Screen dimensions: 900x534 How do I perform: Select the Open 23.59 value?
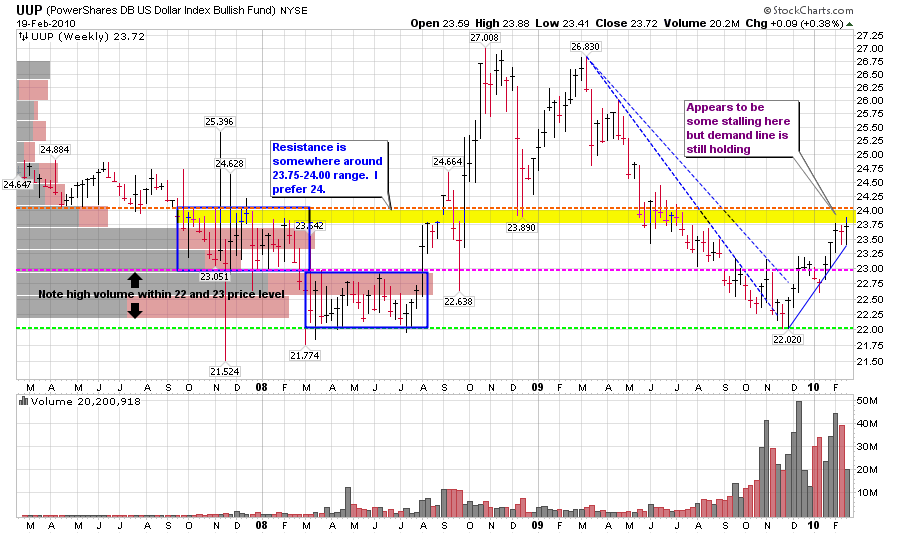pyautogui.click(x=440, y=24)
